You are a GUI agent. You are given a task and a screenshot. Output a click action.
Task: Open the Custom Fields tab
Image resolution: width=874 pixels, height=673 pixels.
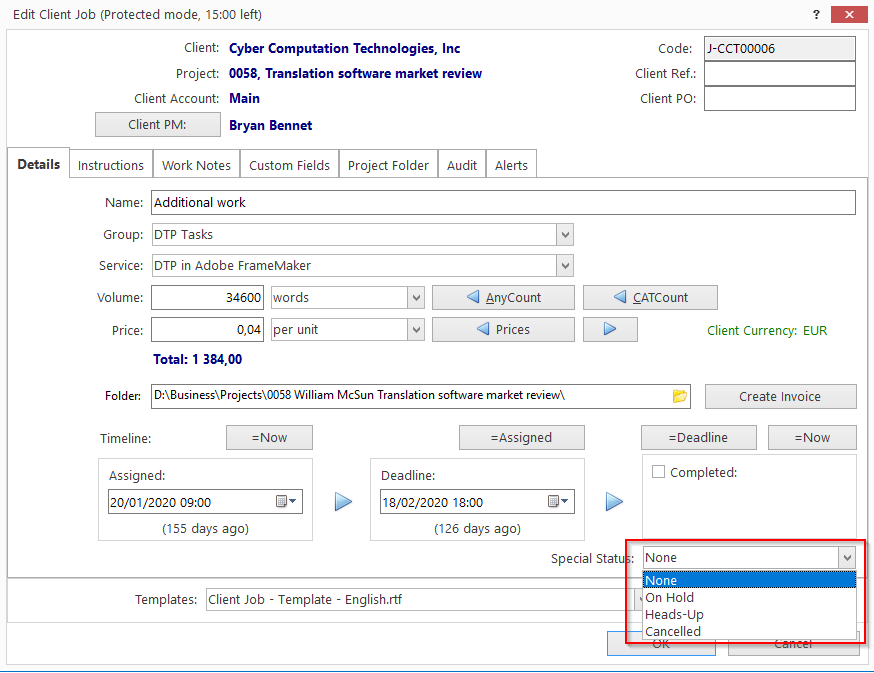tap(289, 166)
